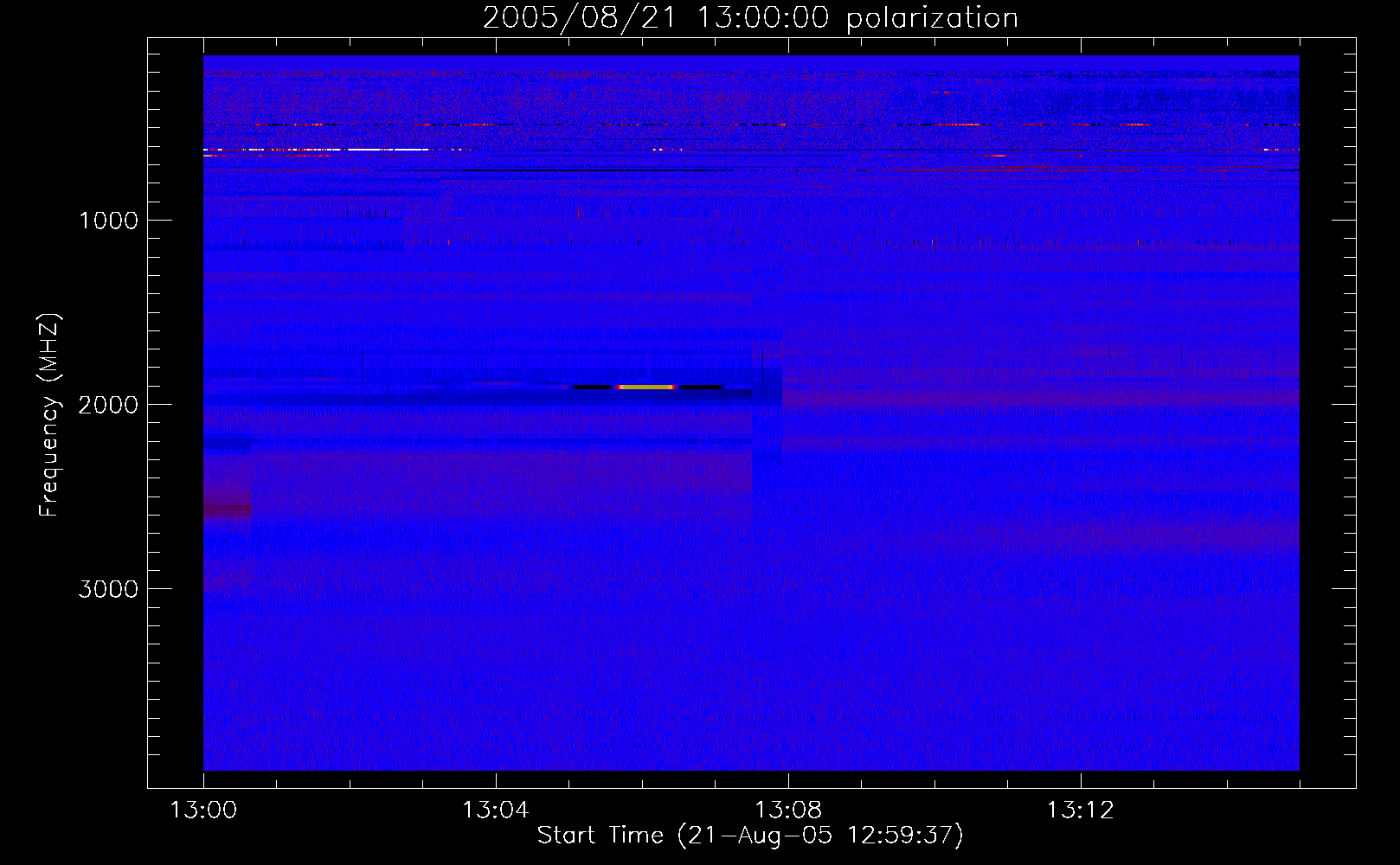Select the 3000 frequency axis label
This screenshot has width=1400, height=865.
(108, 589)
